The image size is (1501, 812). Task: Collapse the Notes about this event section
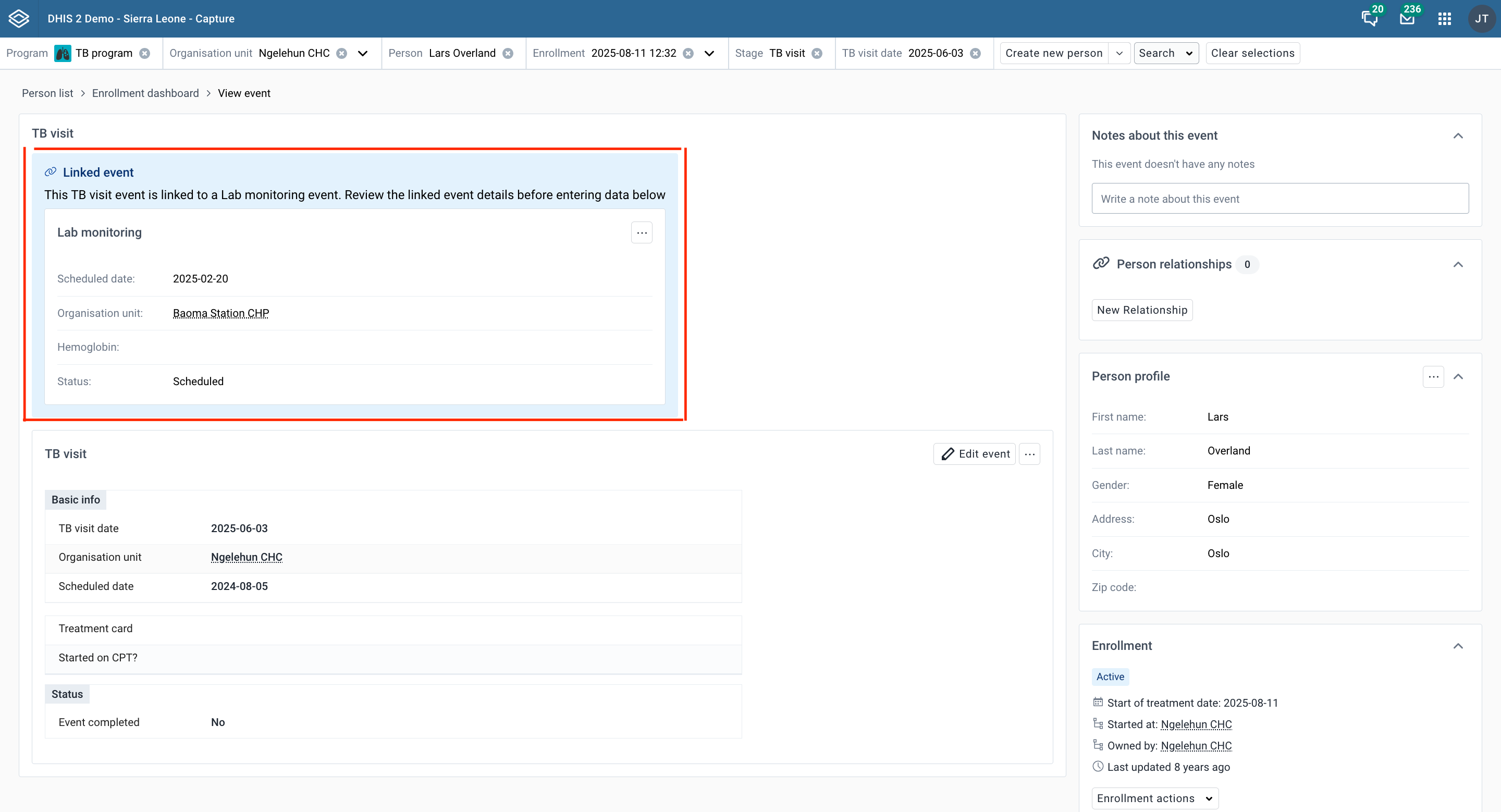[1458, 136]
